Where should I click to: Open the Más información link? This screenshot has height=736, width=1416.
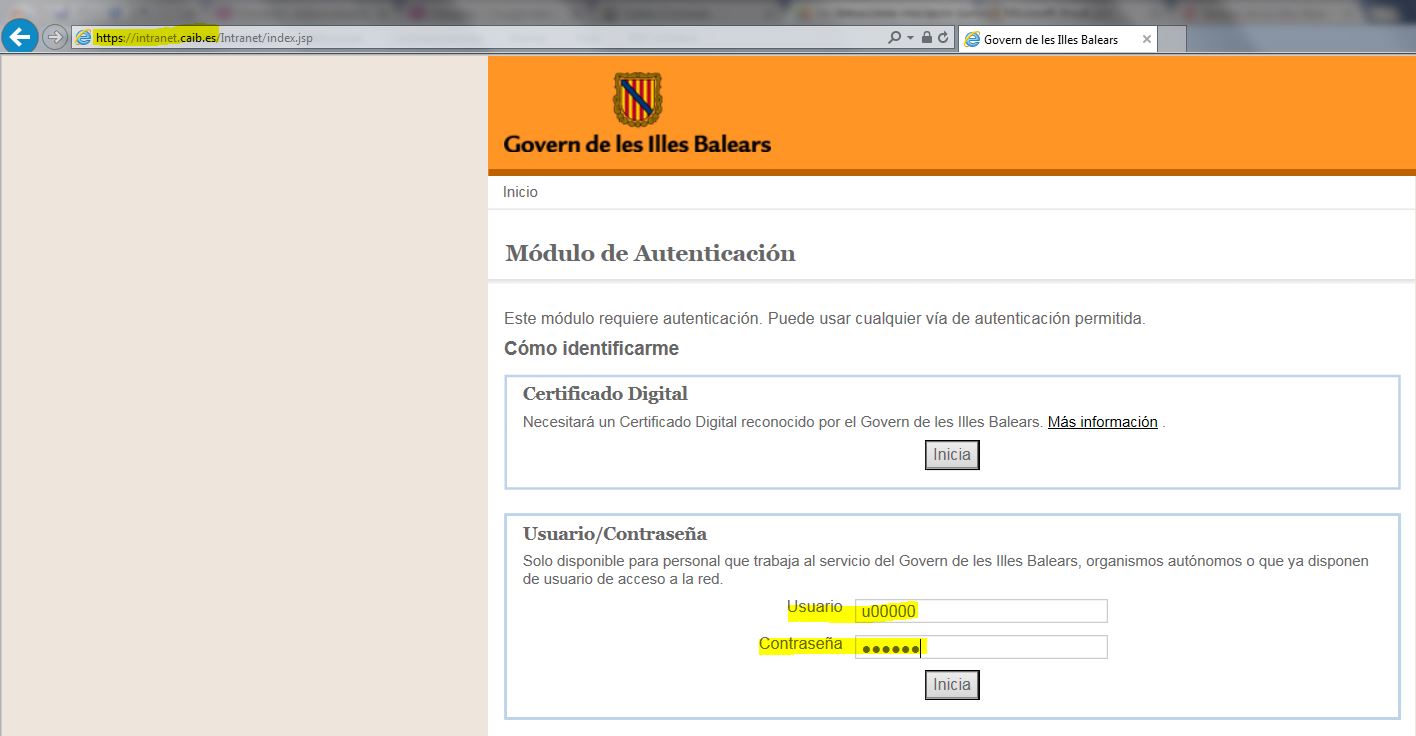[1102, 422]
